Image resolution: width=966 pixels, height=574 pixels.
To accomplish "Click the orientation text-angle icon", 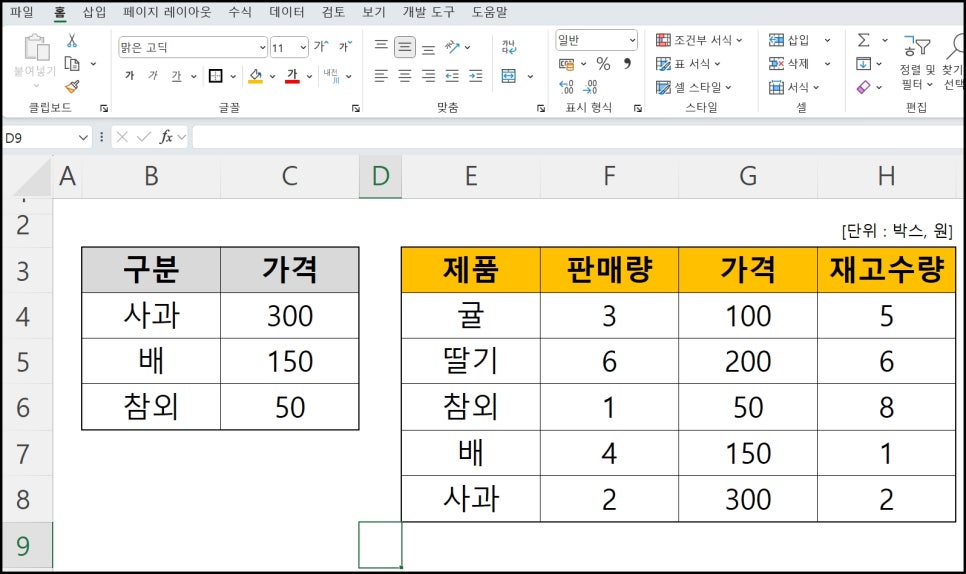I will tap(453, 47).
